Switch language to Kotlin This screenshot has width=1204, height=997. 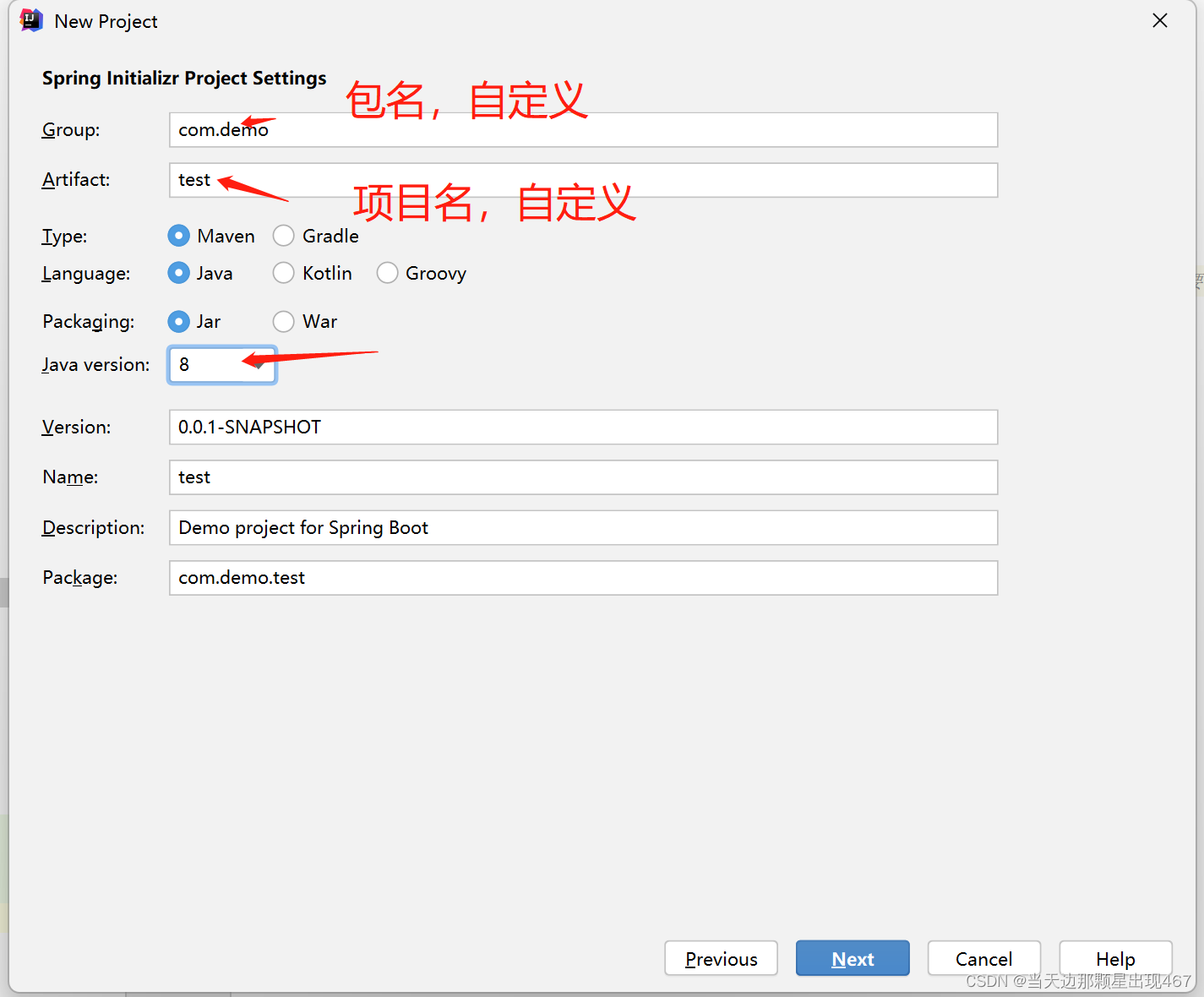point(284,273)
